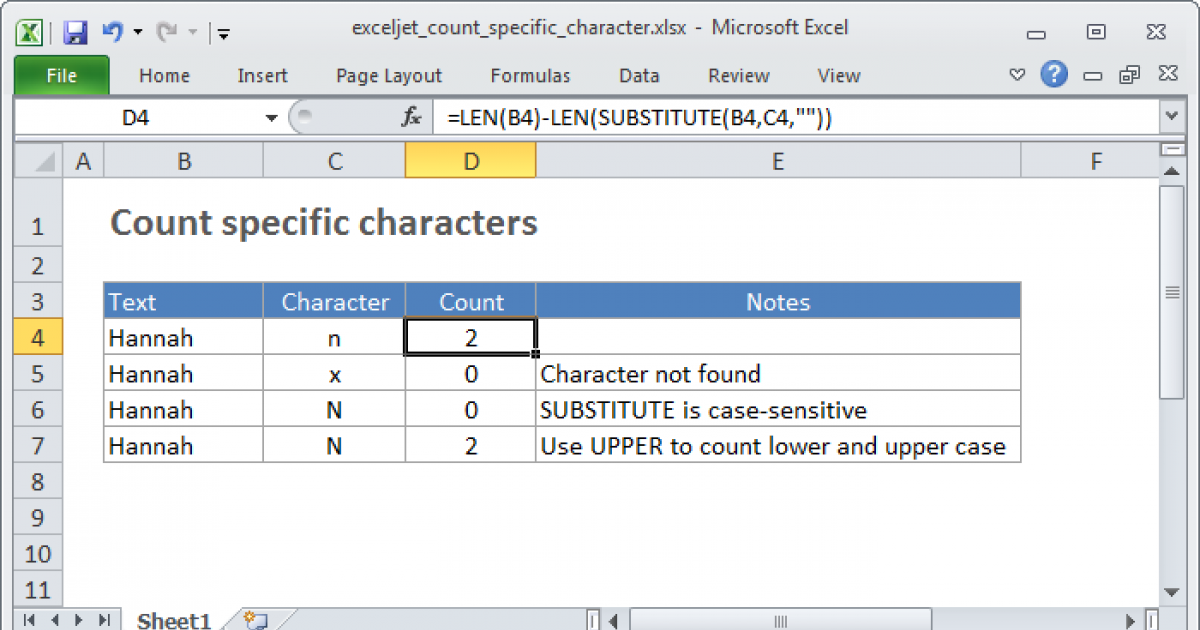This screenshot has height=630, width=1200.
Task: Open the Undo history dropdown arrow
Action: coord(136,32)
